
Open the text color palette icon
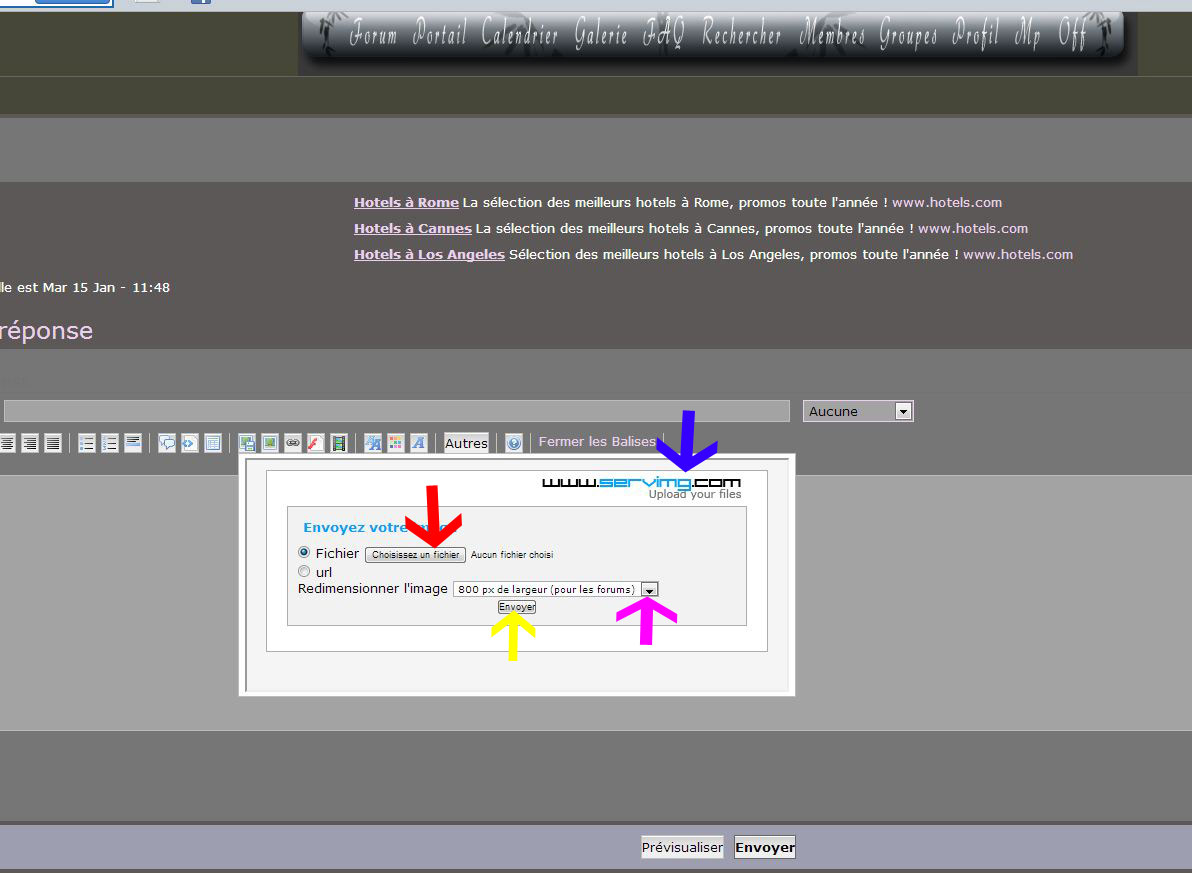pyautogui.click(x=395, y=443)
